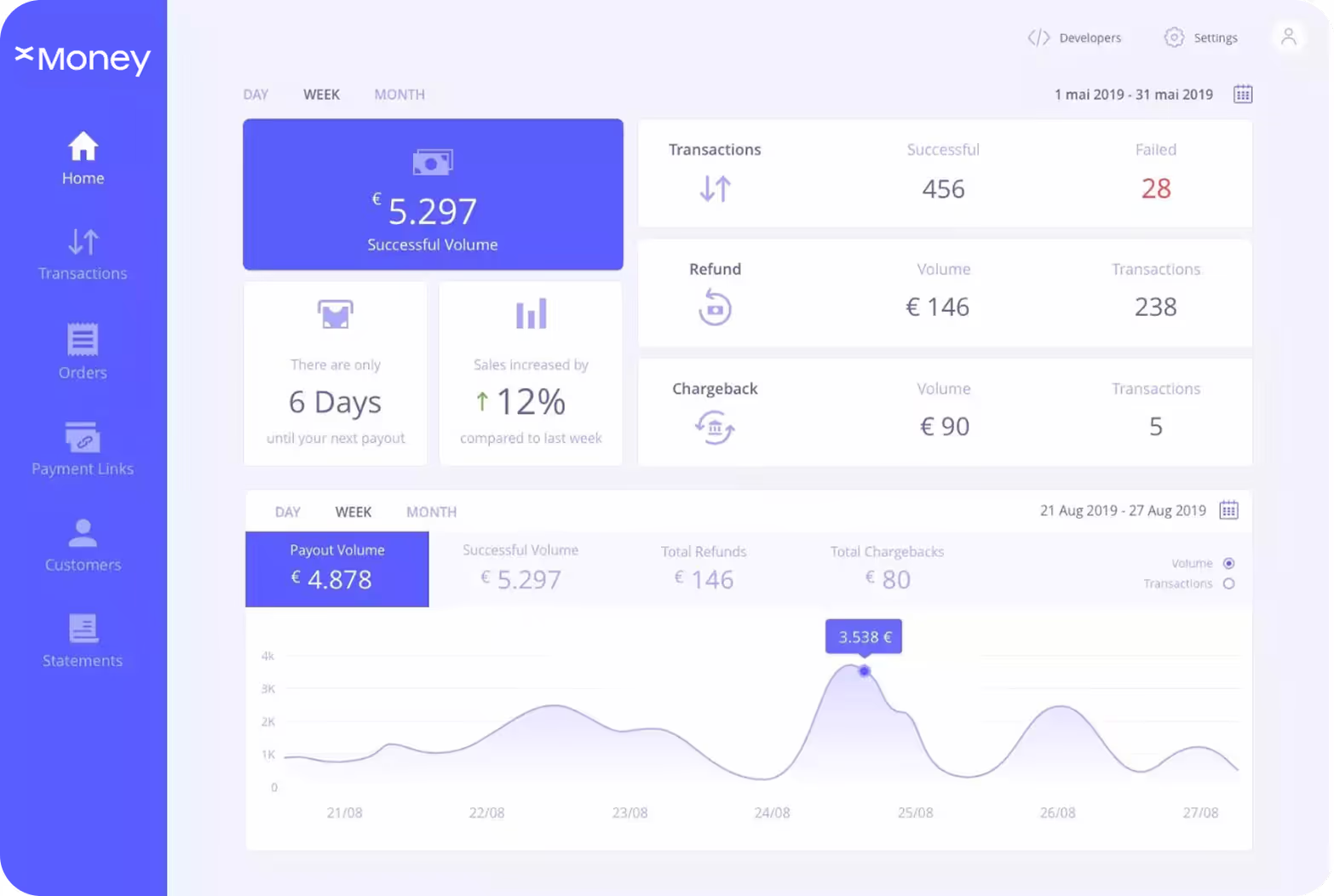Switch top overview to MONTH tab
The width and height of the screenshot is (1334, 896).
click(400, 95)
